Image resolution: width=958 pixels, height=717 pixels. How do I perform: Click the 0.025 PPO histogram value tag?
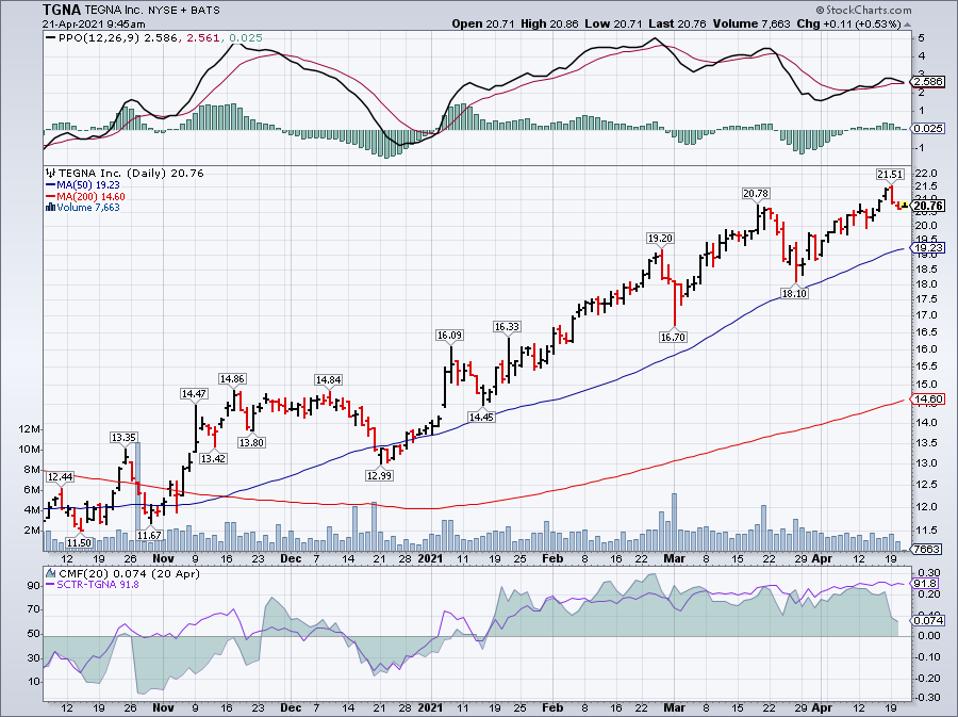click(x=928, y=129)
